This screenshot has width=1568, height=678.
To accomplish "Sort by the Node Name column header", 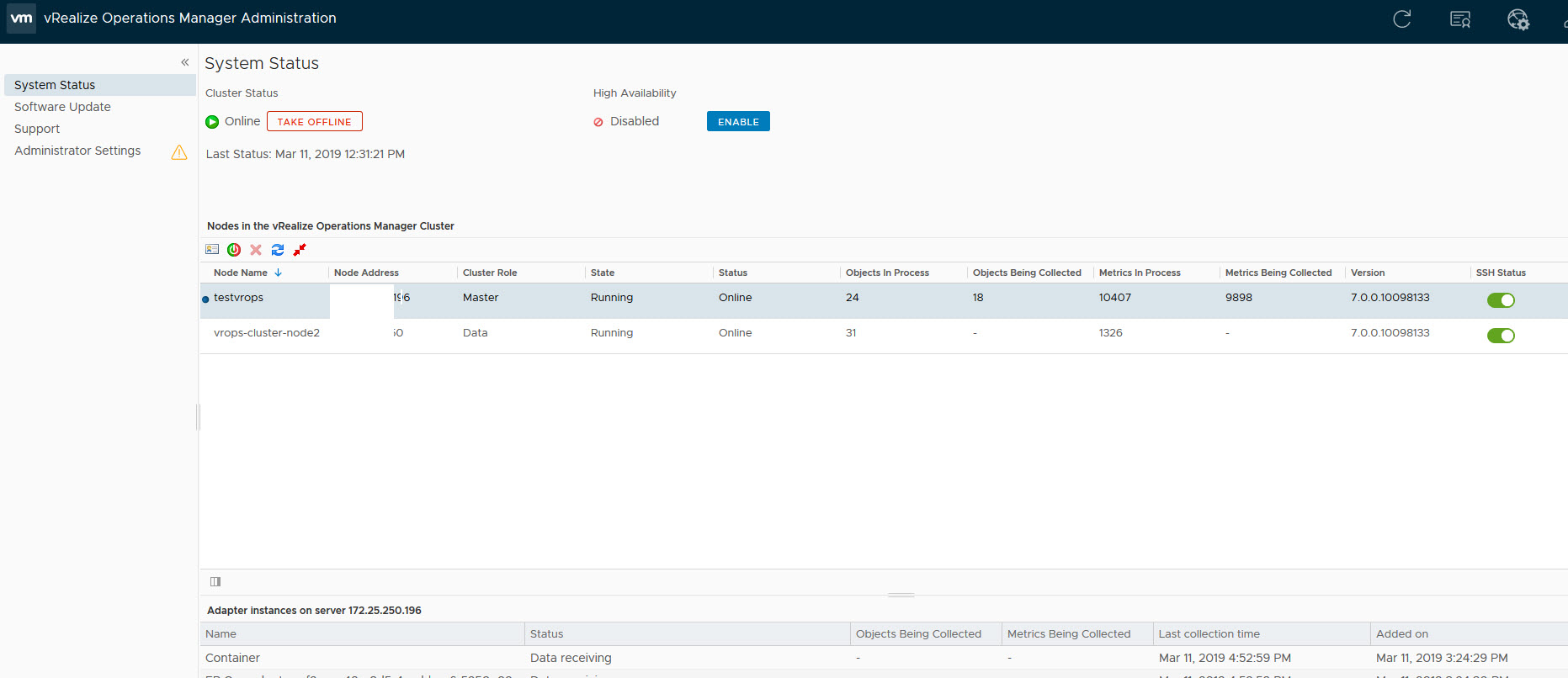I will coord(241,273).
